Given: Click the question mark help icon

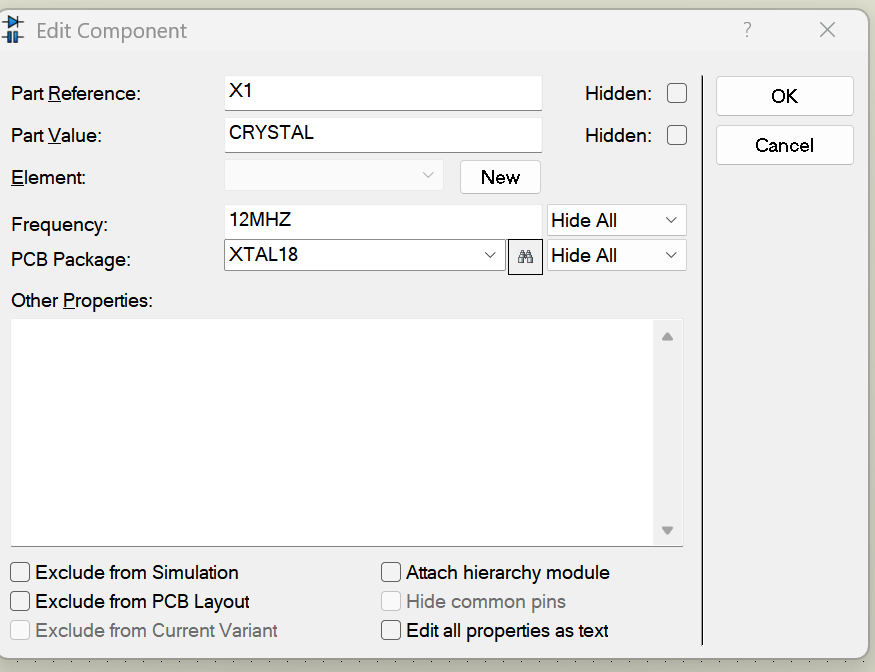Looking at the screenshot, I should click(746, 30).
